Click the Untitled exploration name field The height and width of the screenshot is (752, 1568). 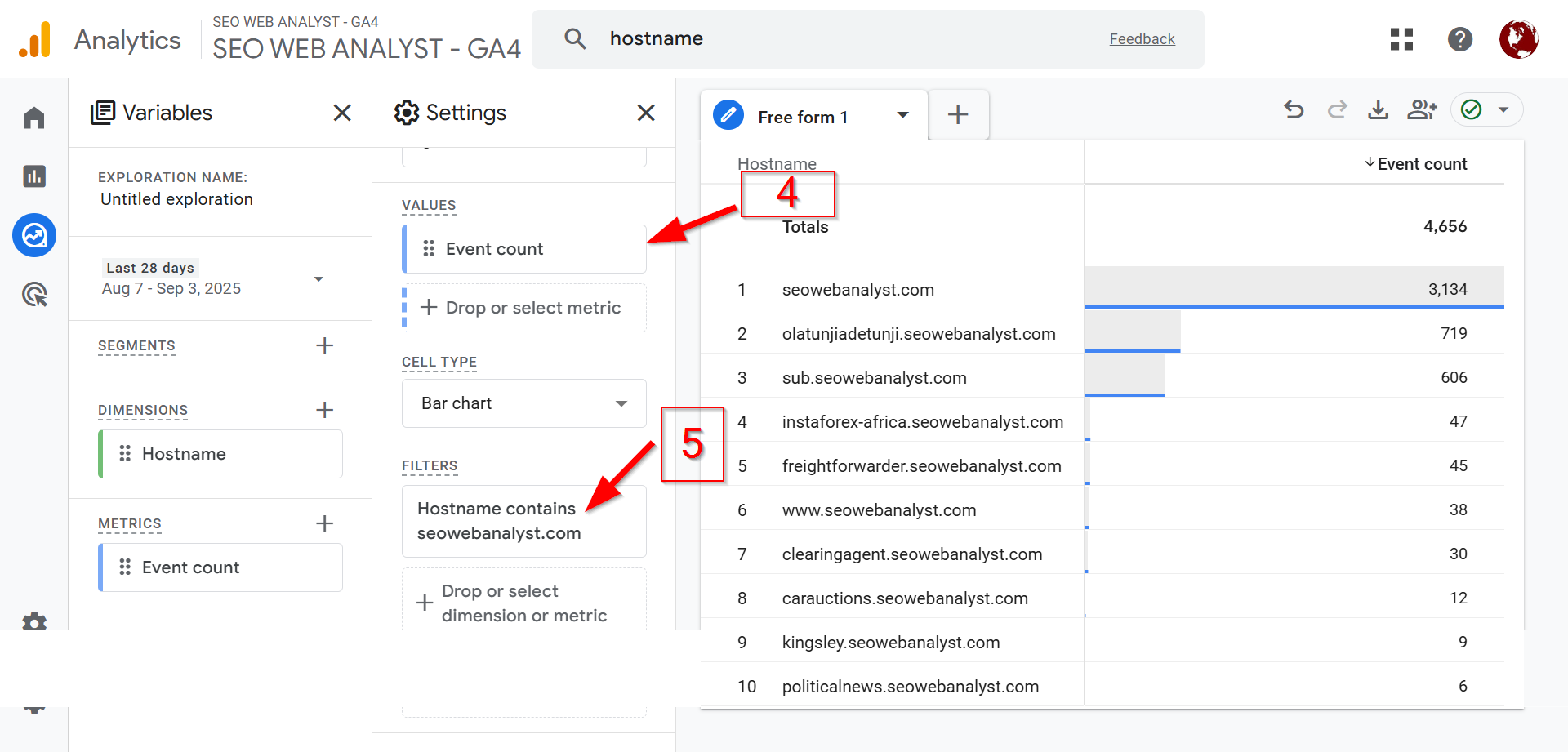click(x=176, y=199)
